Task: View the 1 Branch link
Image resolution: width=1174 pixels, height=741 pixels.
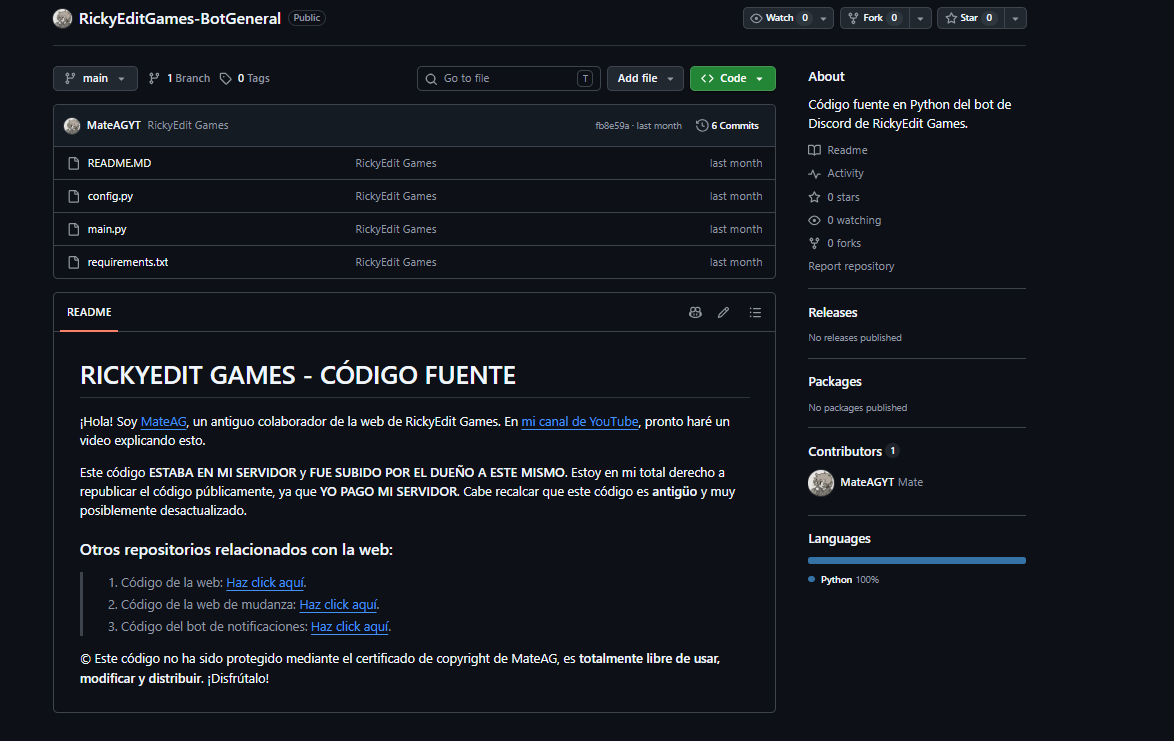Action: point(180,79)
